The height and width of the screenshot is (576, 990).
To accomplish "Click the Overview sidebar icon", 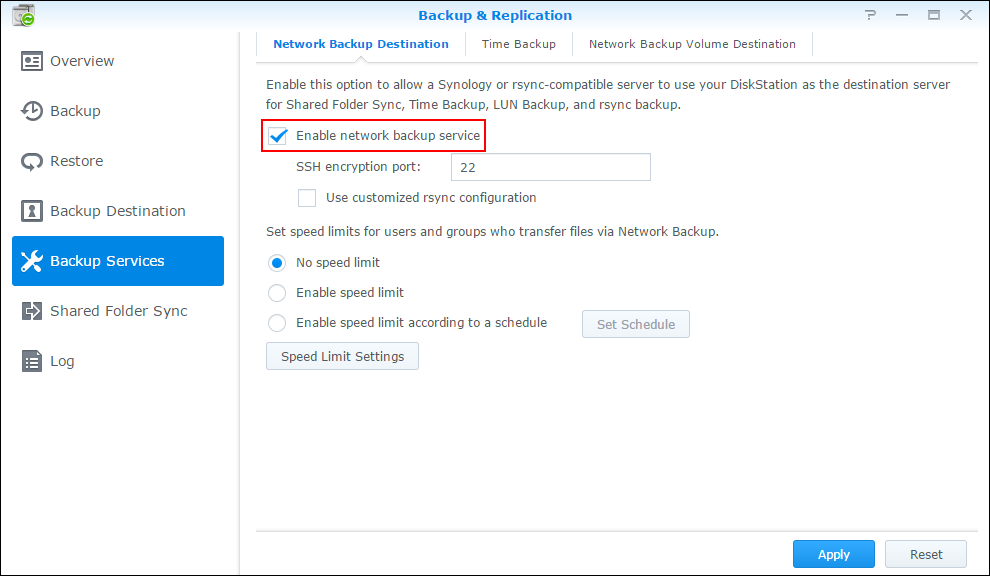I will coord(32,61).
